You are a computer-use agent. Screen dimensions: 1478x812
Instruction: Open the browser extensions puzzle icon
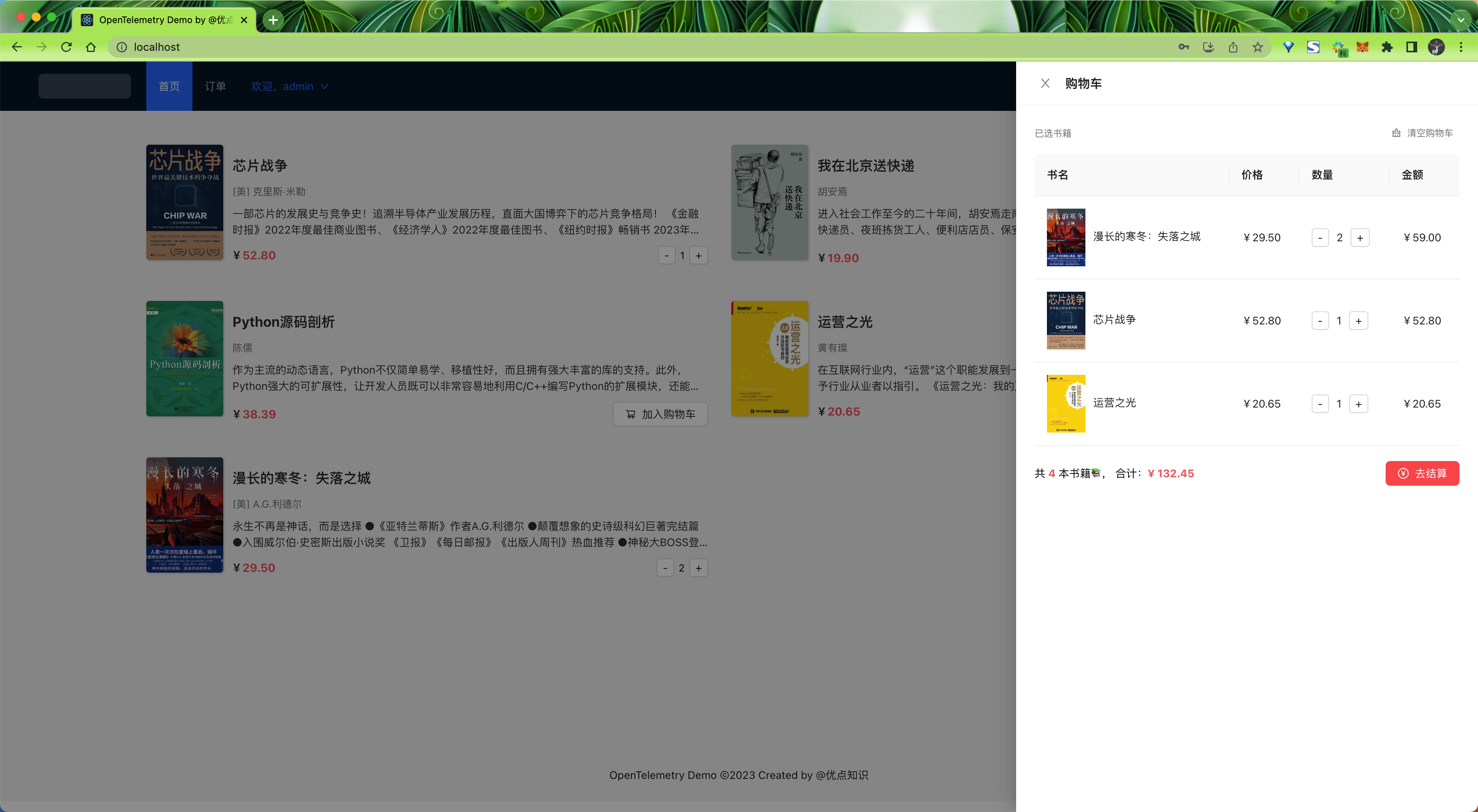pyautogui.click(x=1387, y=47)
